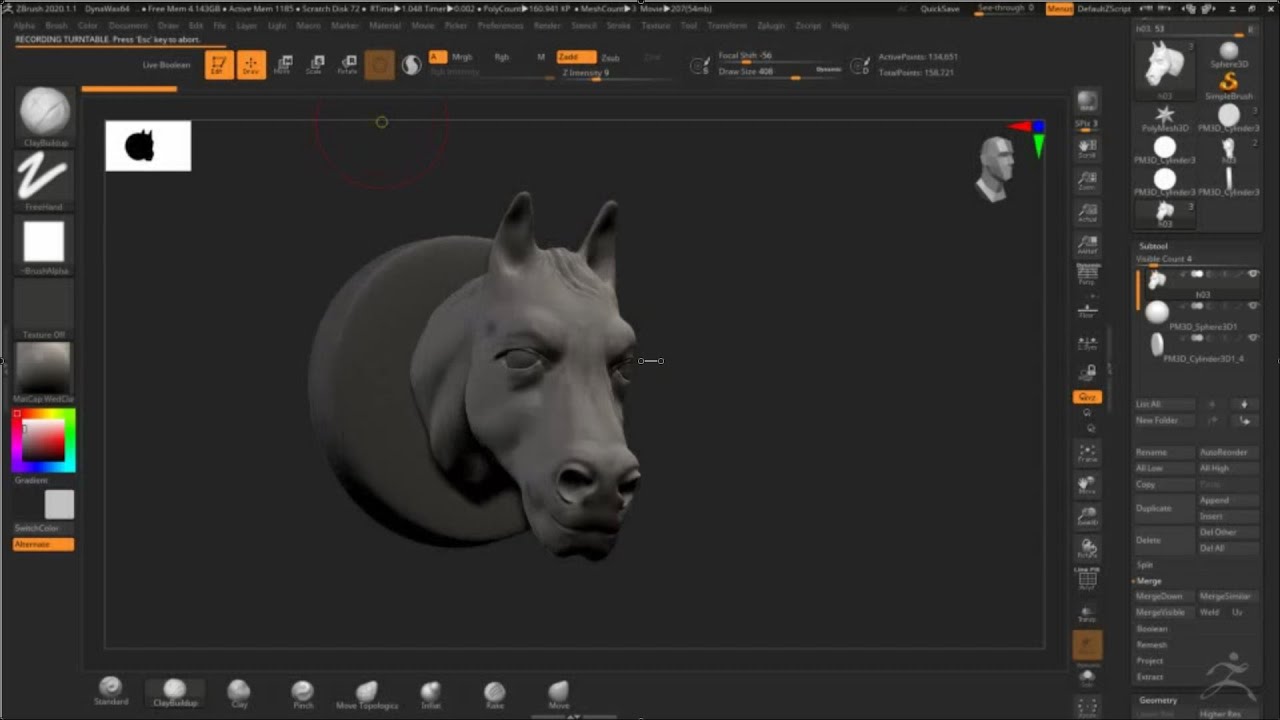Click the Append subtool button
Image resolution: width=1280 pixels, height=720 pixels.
click(x=1228, y=500)
